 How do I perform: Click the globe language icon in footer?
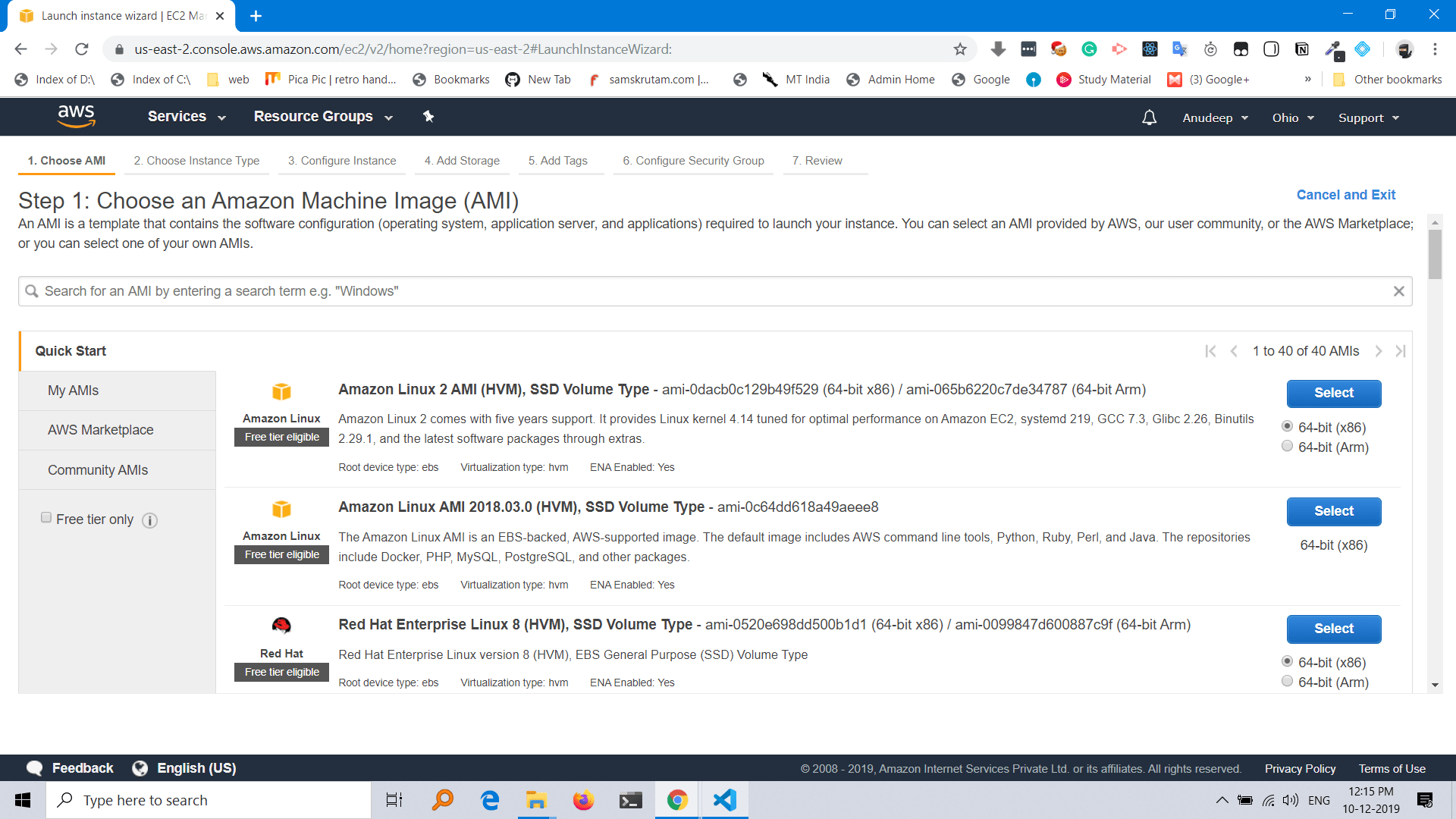[x=140, y=768]
